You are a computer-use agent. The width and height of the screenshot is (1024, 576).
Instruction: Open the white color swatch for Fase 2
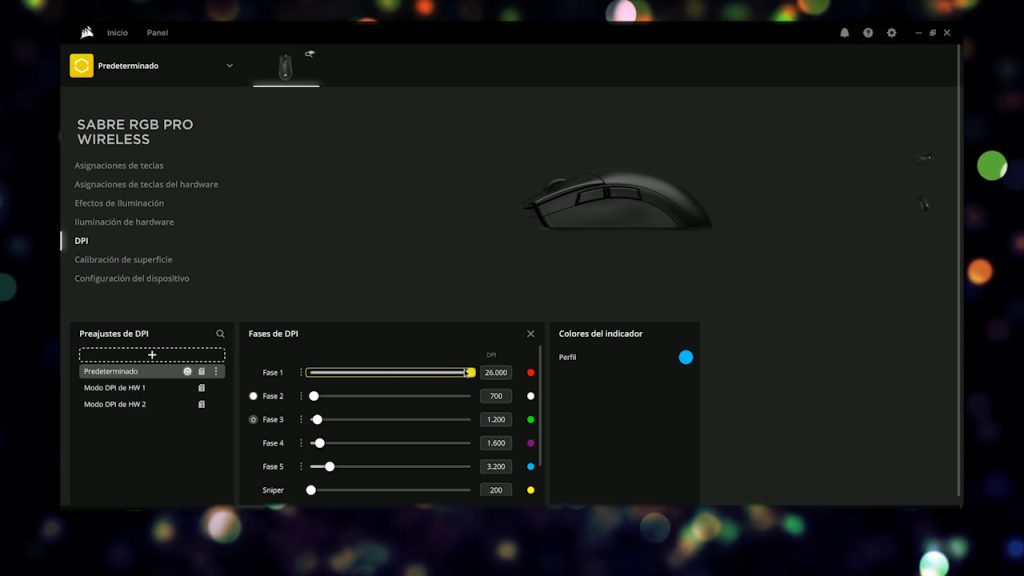(x=530, y=396)
